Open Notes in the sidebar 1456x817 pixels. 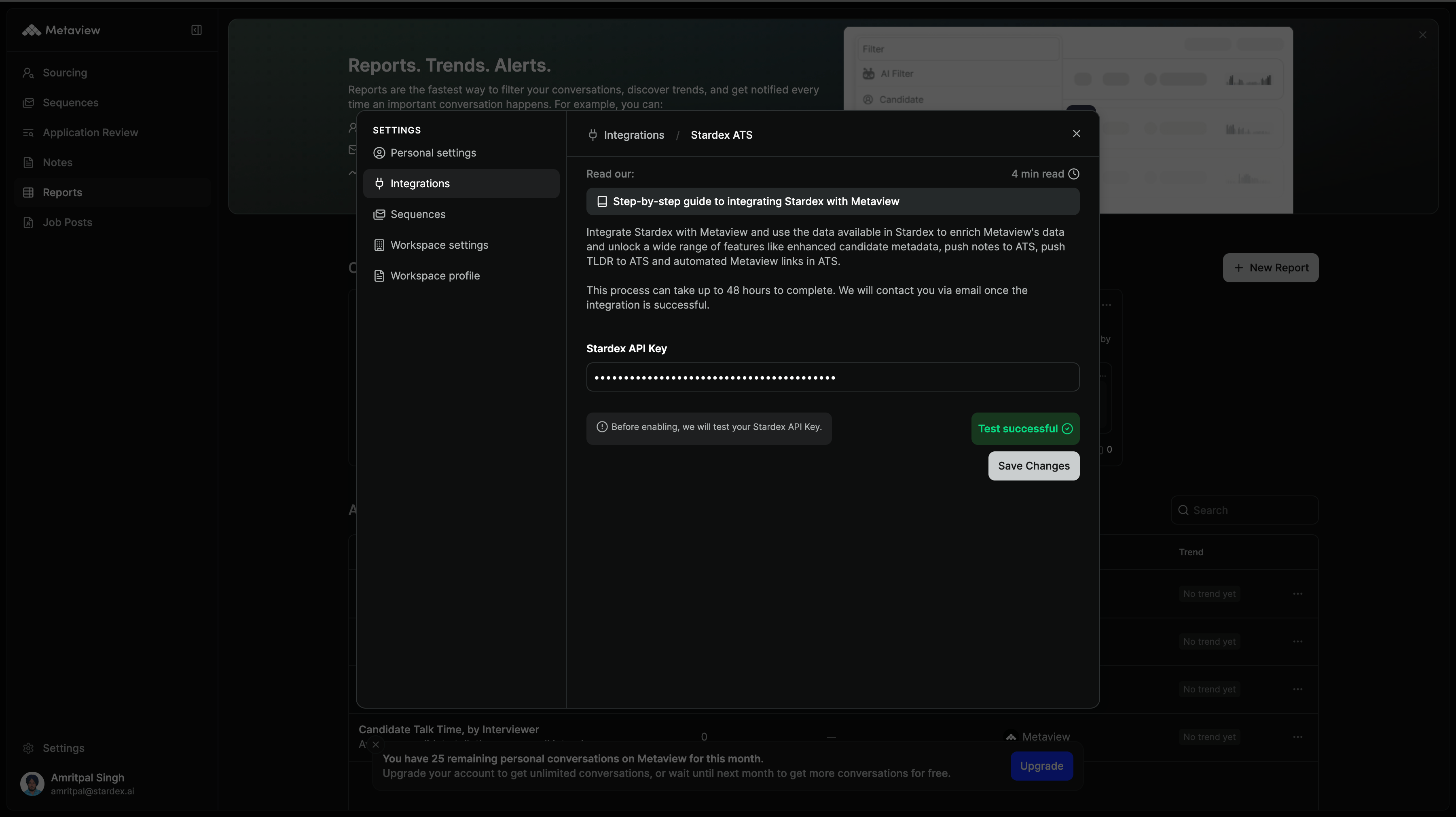(x=112, y=163)
